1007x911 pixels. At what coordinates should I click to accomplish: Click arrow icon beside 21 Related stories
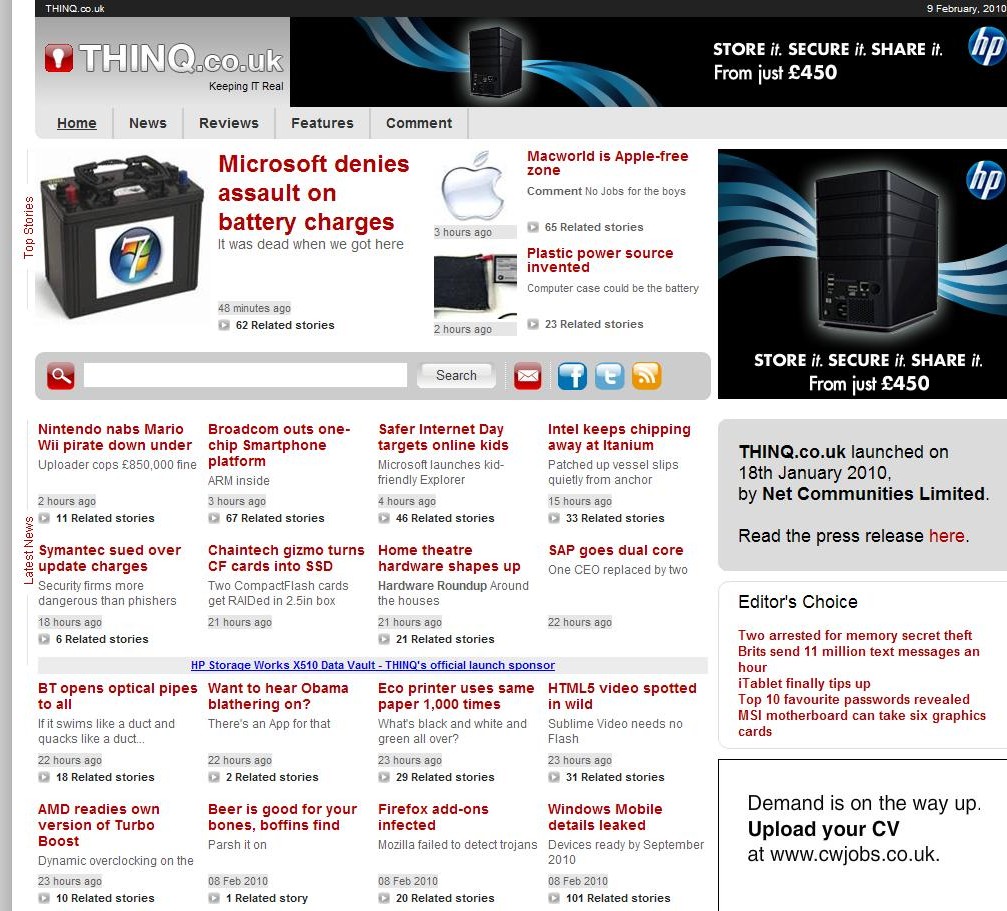(383, 639)
